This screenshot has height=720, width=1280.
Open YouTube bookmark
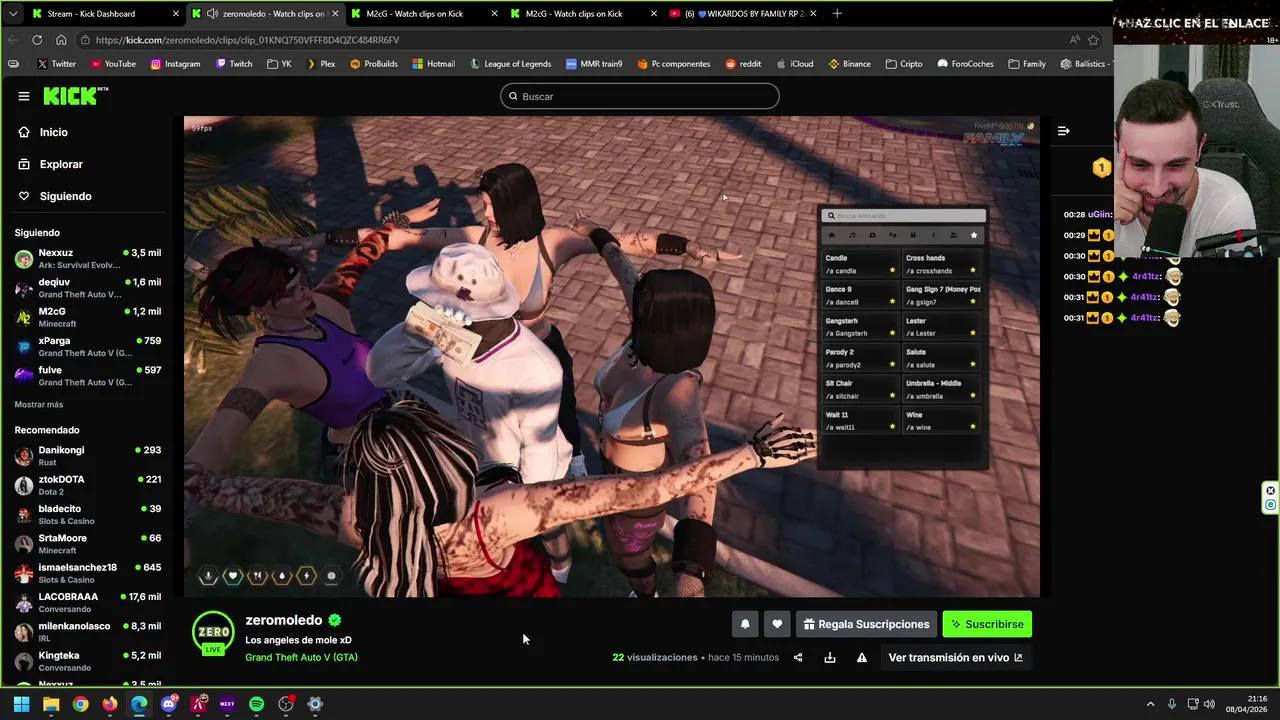pos(113,64)
